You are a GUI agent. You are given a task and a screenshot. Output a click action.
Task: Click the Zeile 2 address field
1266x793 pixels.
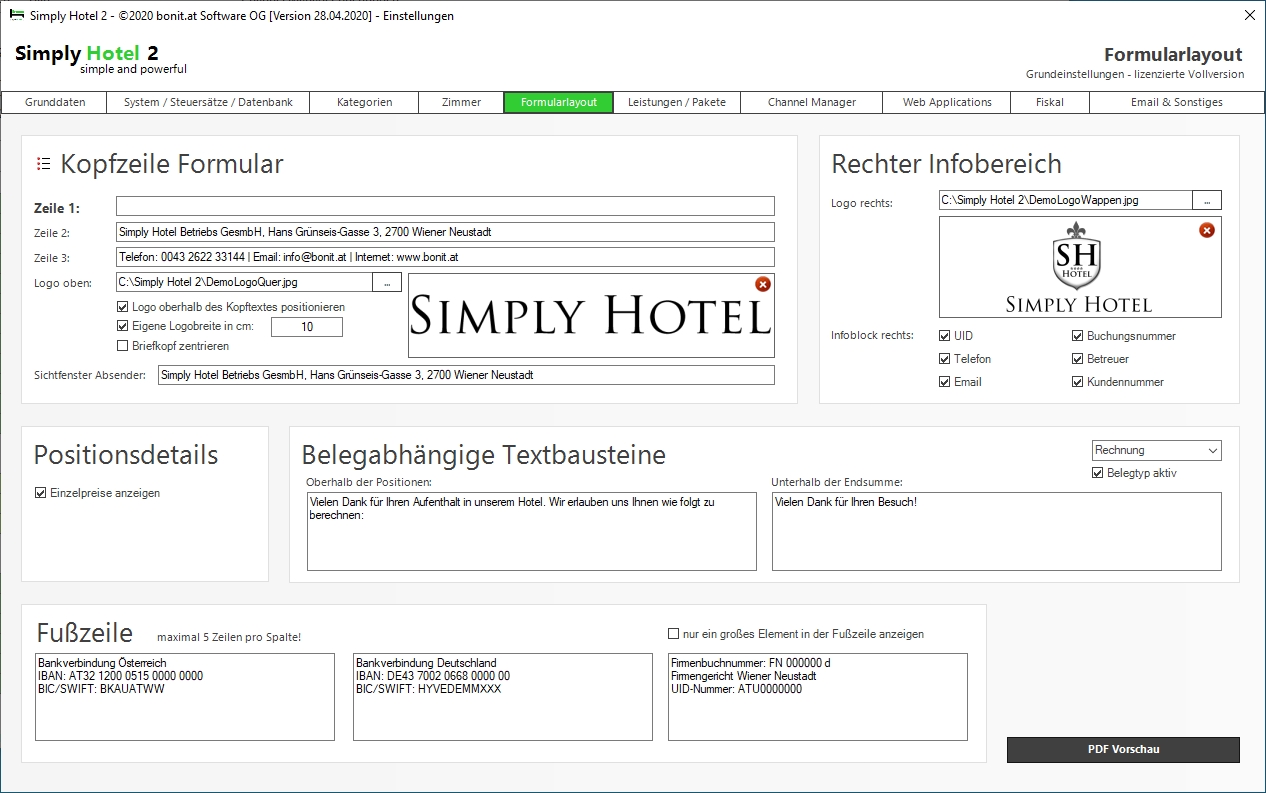(445, 232)
